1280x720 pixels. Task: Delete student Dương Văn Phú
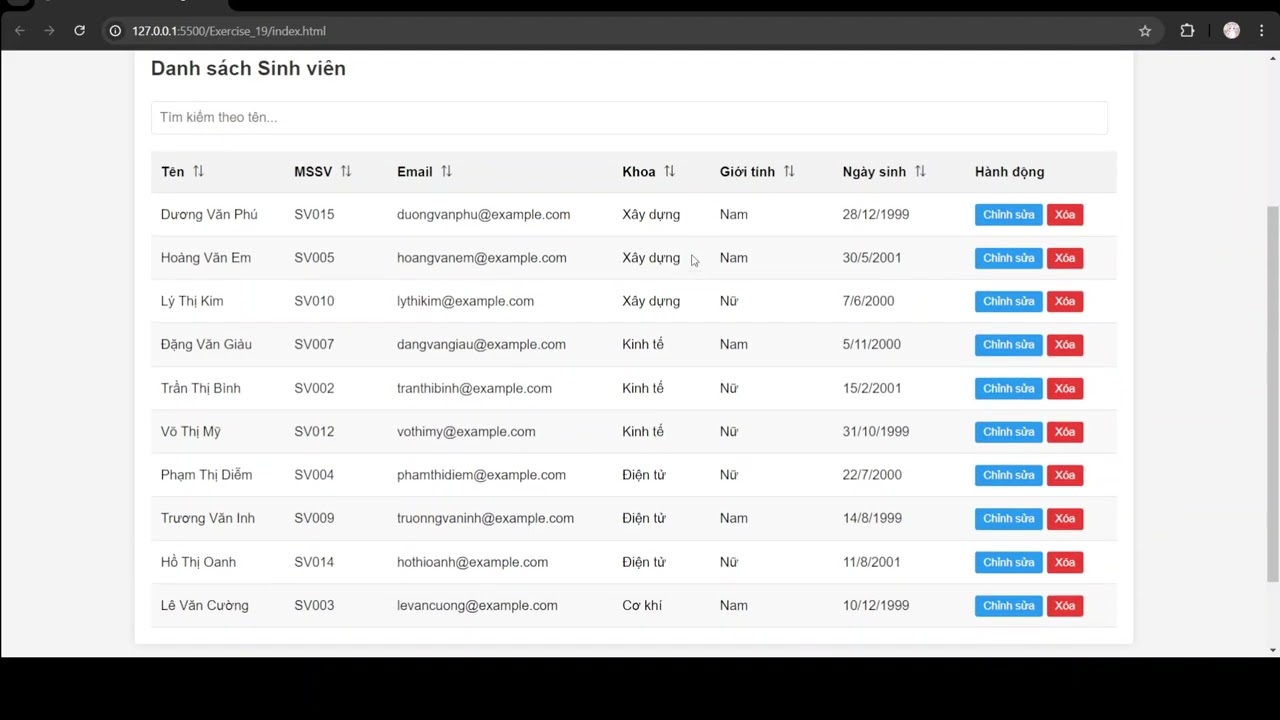click(x=1064, y=215)
